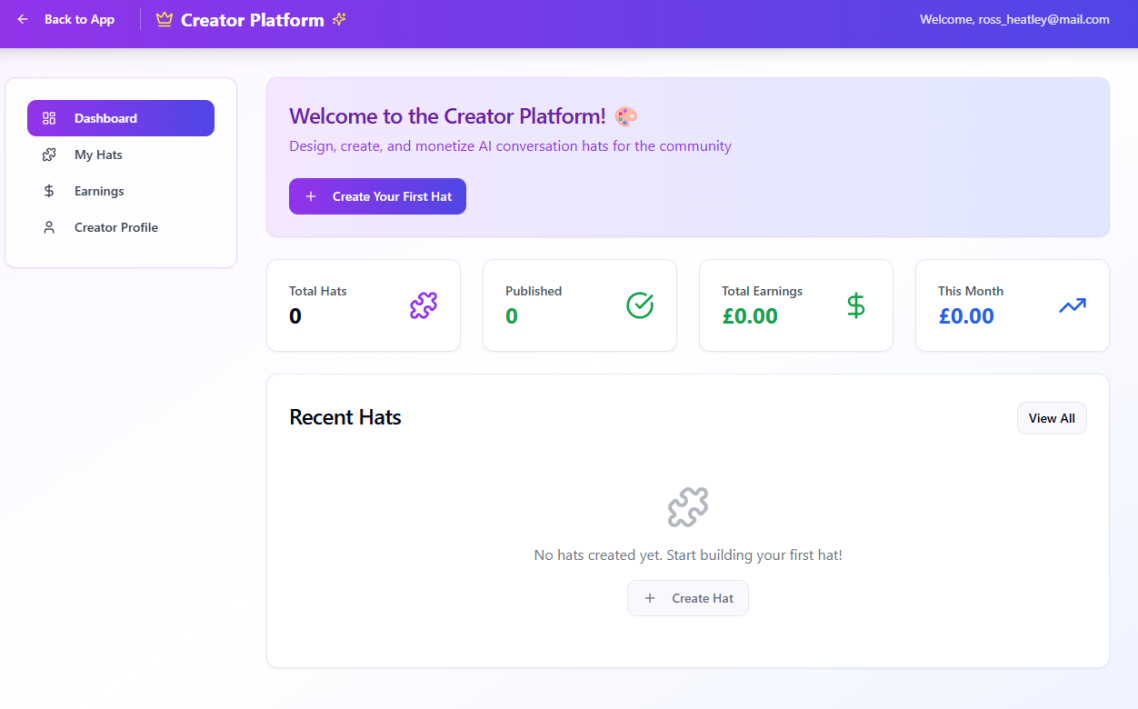Click the Dashboard grid icon in sidebar
The image size is (1138, 709).
[49, 118]
